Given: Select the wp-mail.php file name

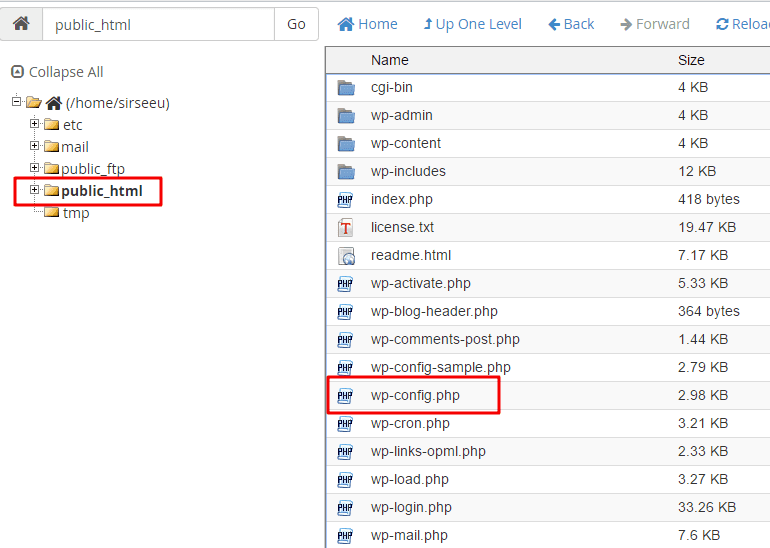Looking at the screenshot, I should click(409, 535).
